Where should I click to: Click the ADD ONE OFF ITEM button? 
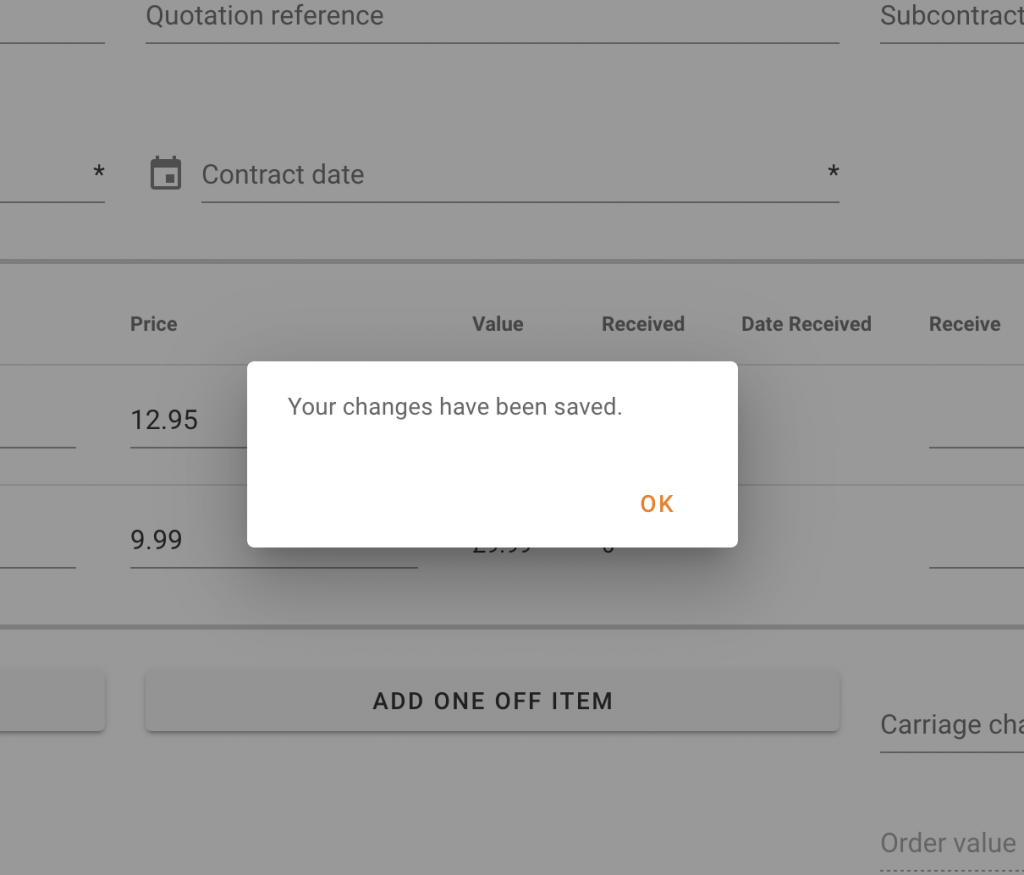click(x=492, y=701)
